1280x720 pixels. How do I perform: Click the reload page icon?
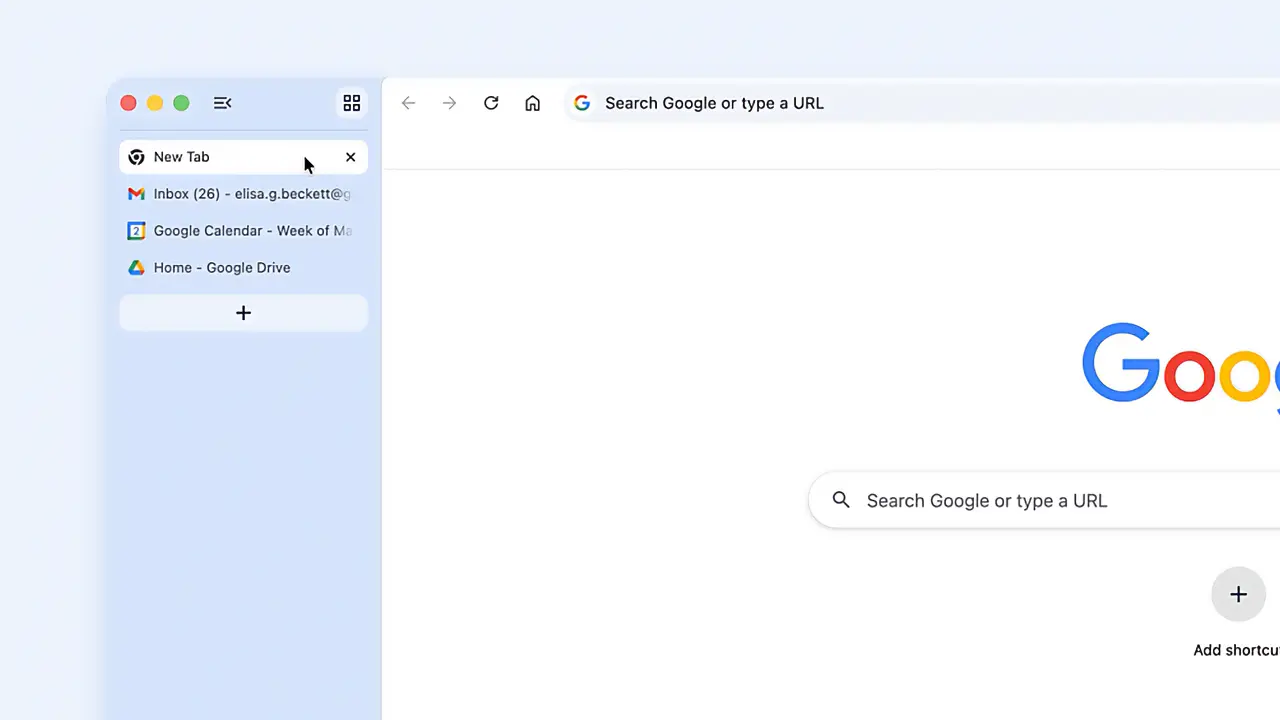490,103
